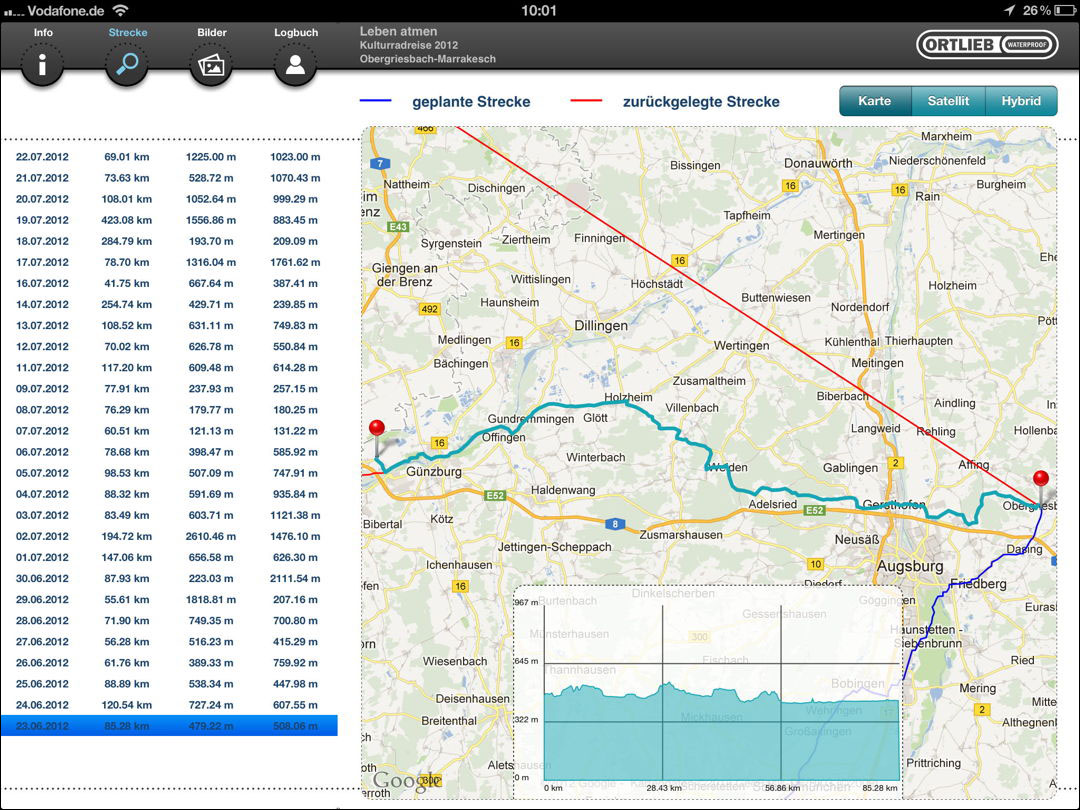Viewport: 1080px width, 810px height.
Task: Switch map to Satellit view
Action: [948, 101]
